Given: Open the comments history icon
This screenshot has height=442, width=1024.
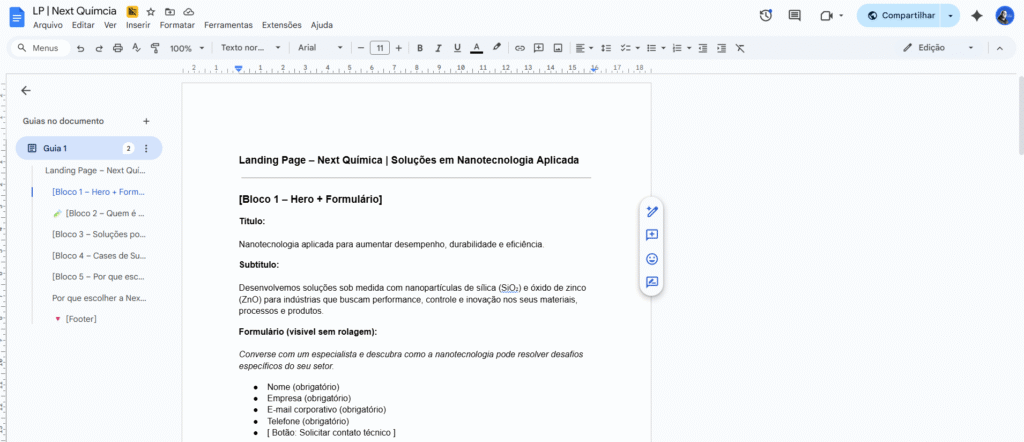Looking at the screenshot, I should (795, 15).
